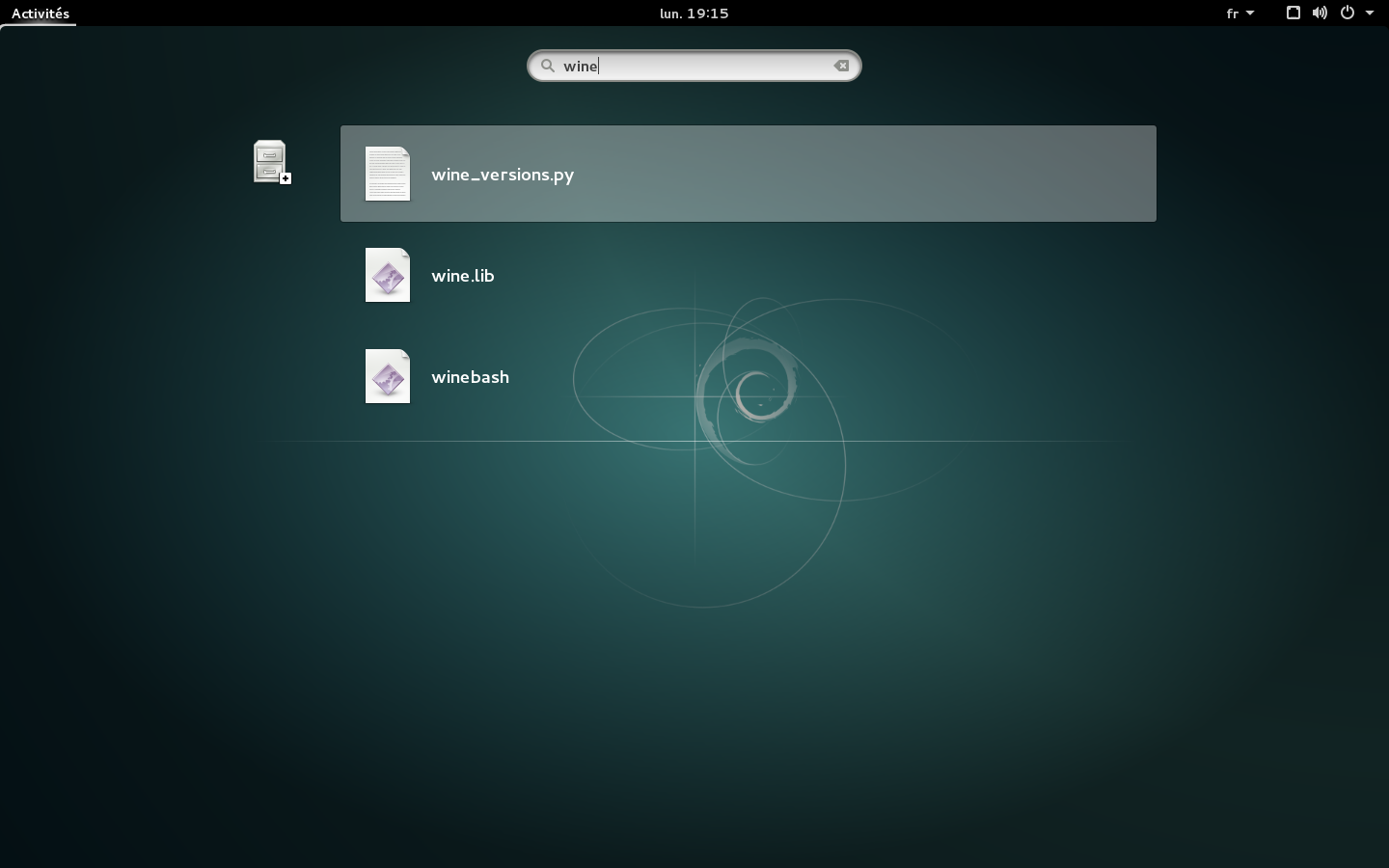Screen dimensions: 1389x868
Task: Open the Files search provider icon
Action: pyautogui.click(x=270, y=161)
